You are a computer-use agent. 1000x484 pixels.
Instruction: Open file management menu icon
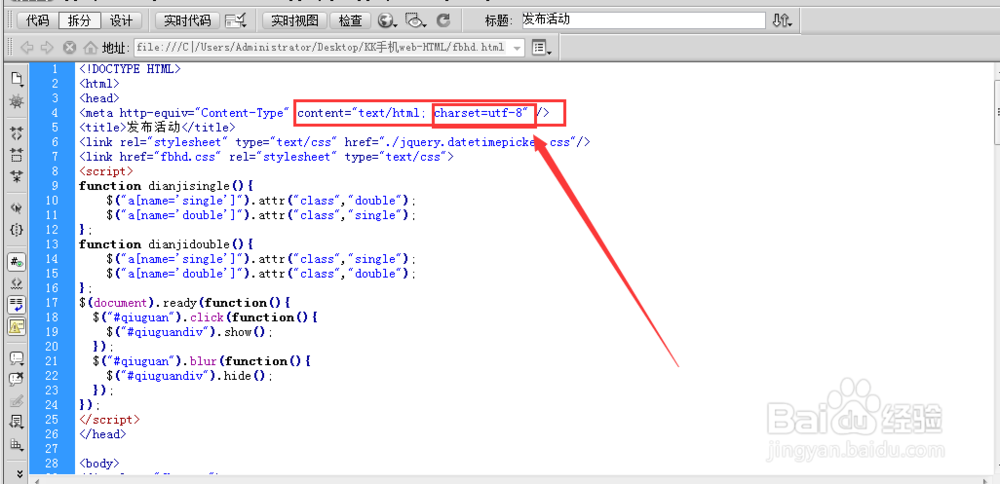pos(782,21)
